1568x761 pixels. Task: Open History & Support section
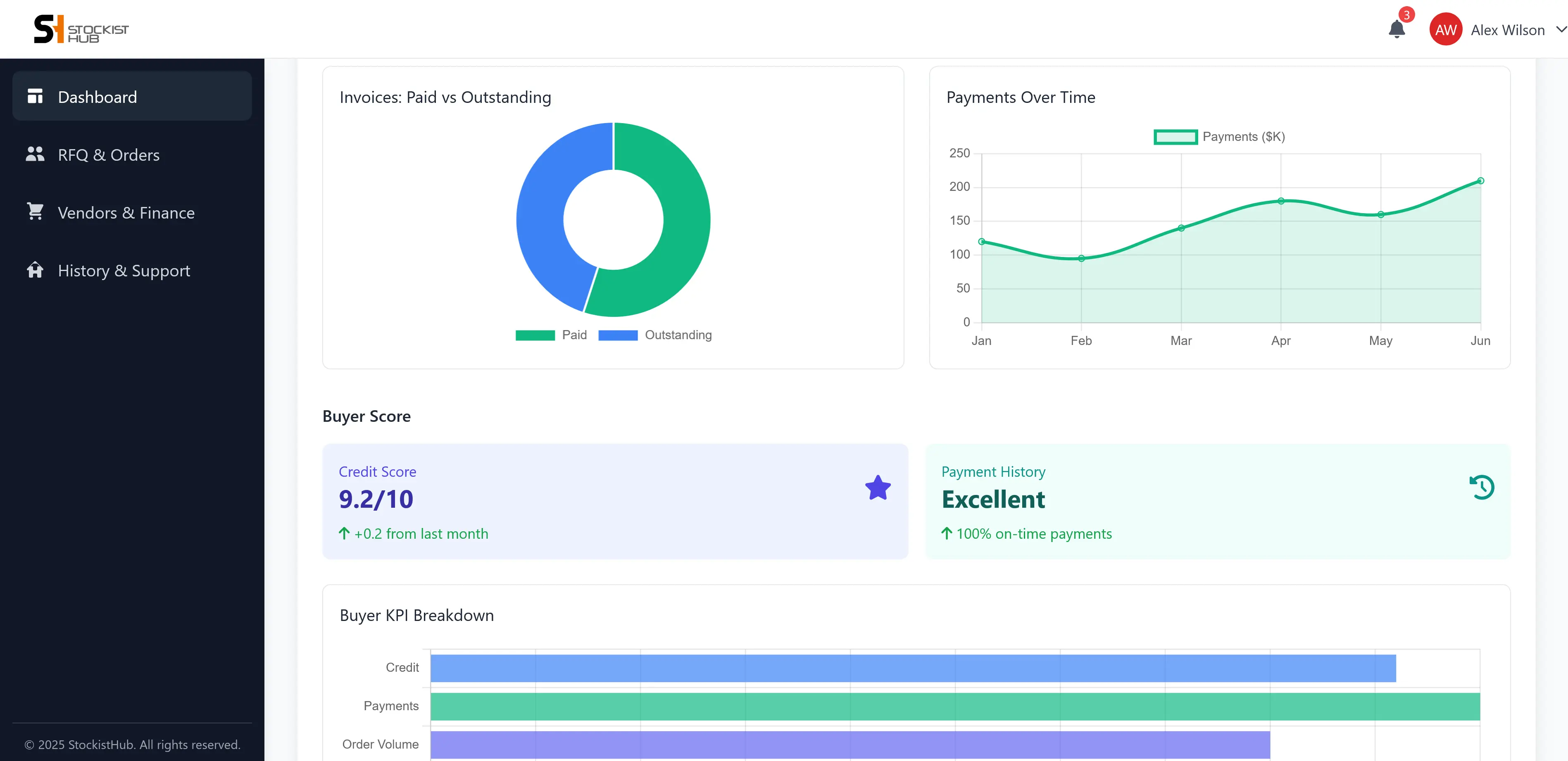(x=132, y=270)
